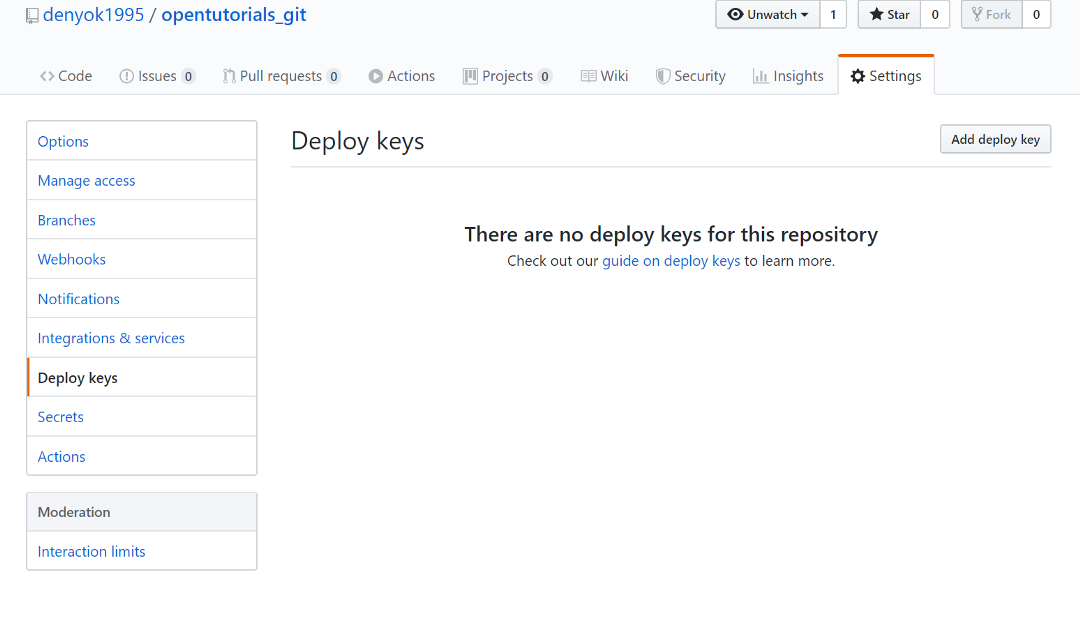The height and width of the screenshot is (620, 1080).
Task: Click the Security shield icon
Action: 663,76
